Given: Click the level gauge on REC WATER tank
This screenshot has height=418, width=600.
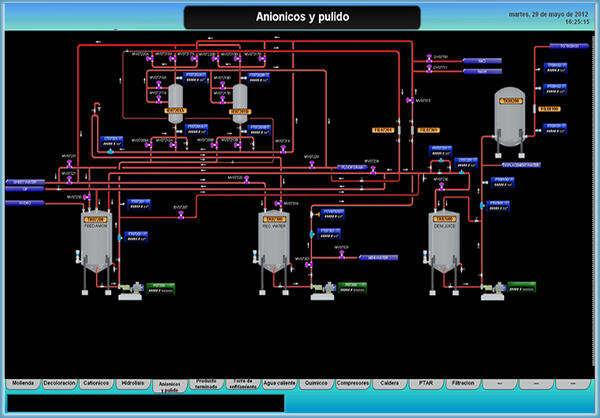Looking at the screenshot, I should coord(254,256).
